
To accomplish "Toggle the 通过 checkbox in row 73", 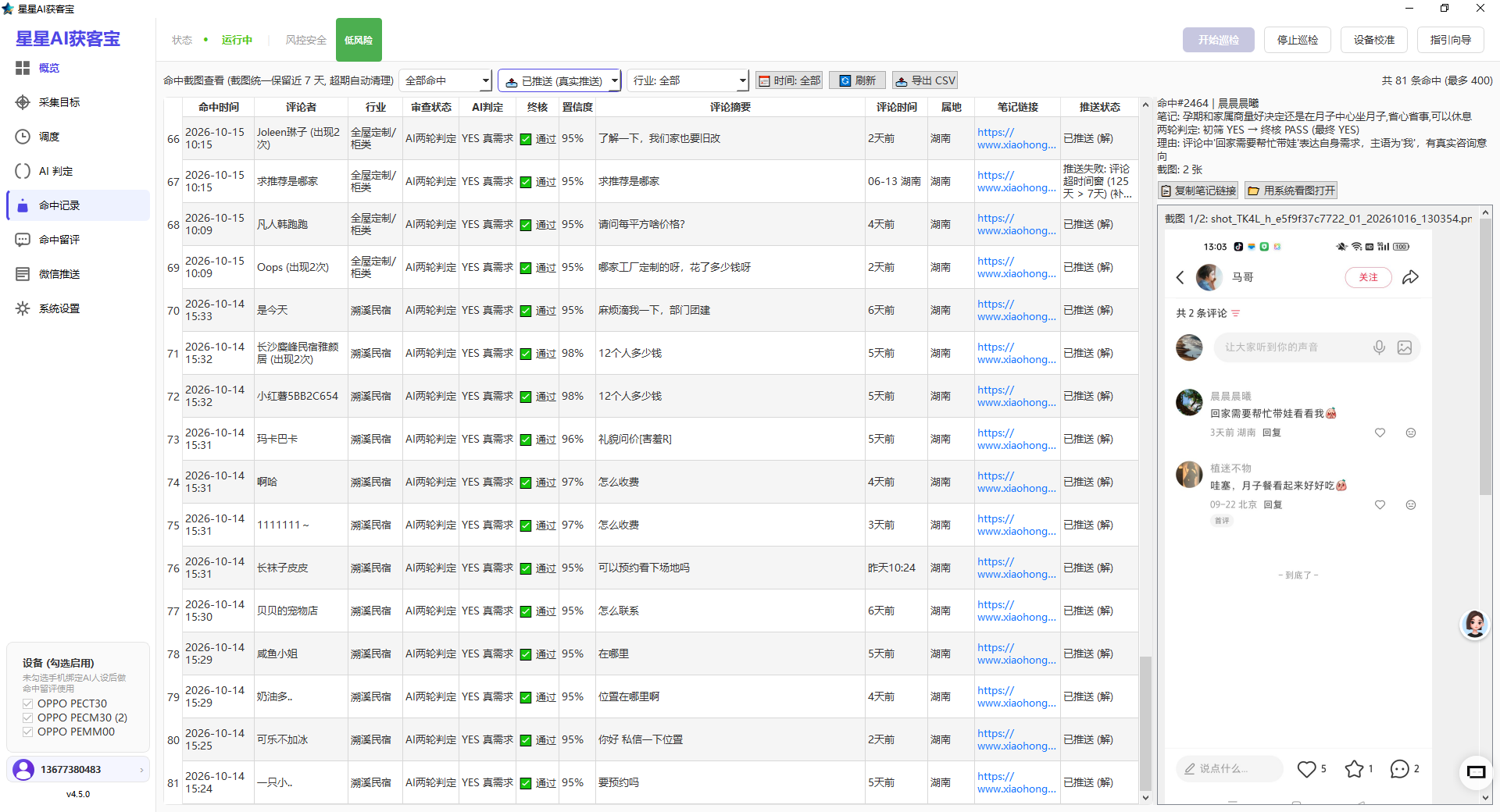I will pyautogui.click(x=526, y=440).
